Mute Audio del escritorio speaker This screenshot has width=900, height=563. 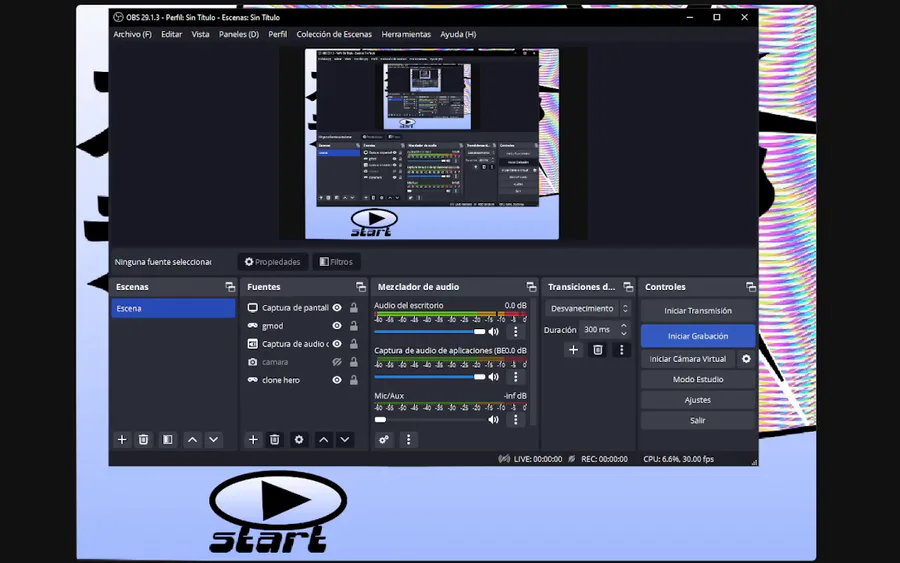point(493,332)
